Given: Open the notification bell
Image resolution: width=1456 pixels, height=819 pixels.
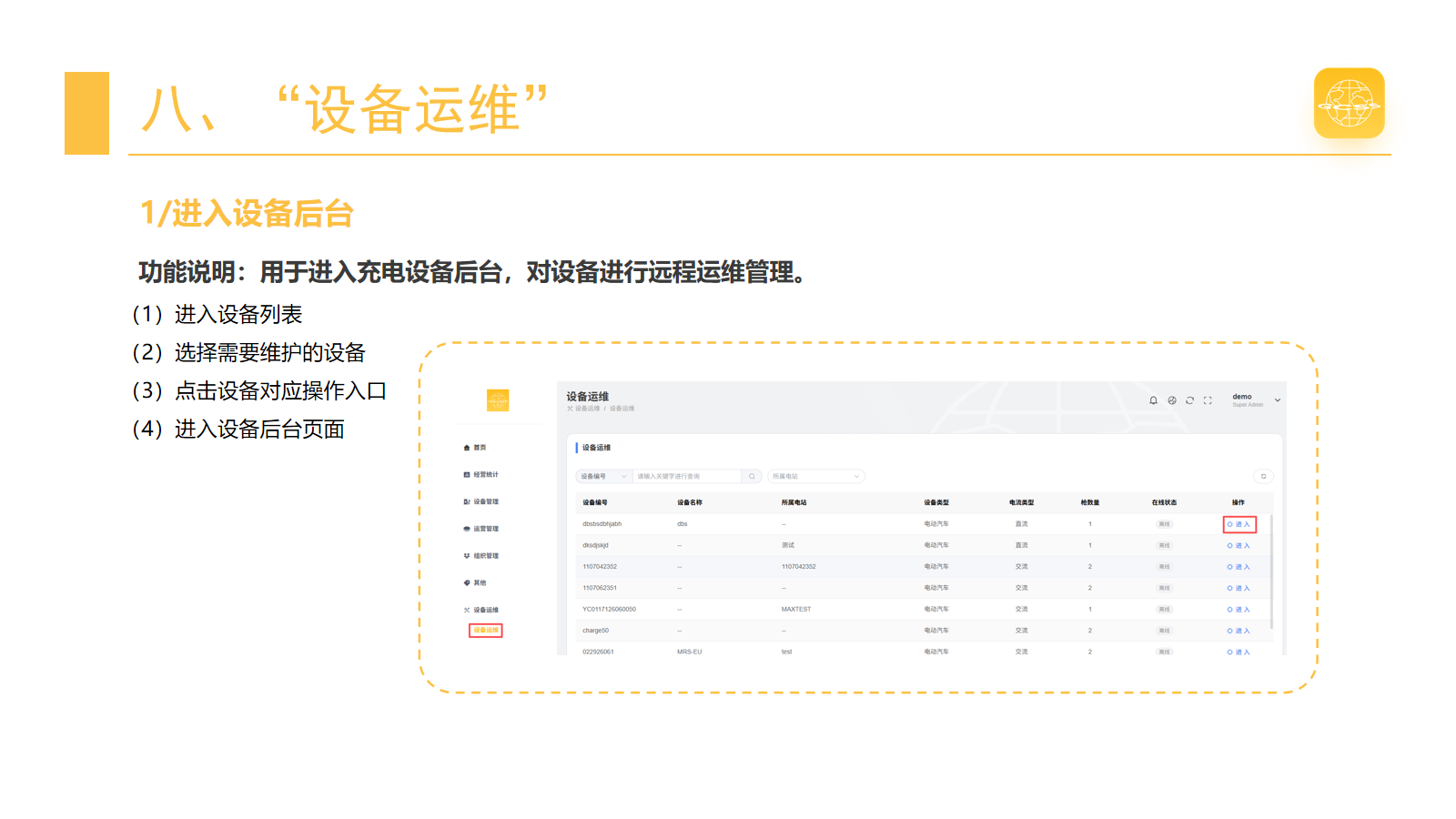Looking at the screenshot, I should [x=1153, y=400].
